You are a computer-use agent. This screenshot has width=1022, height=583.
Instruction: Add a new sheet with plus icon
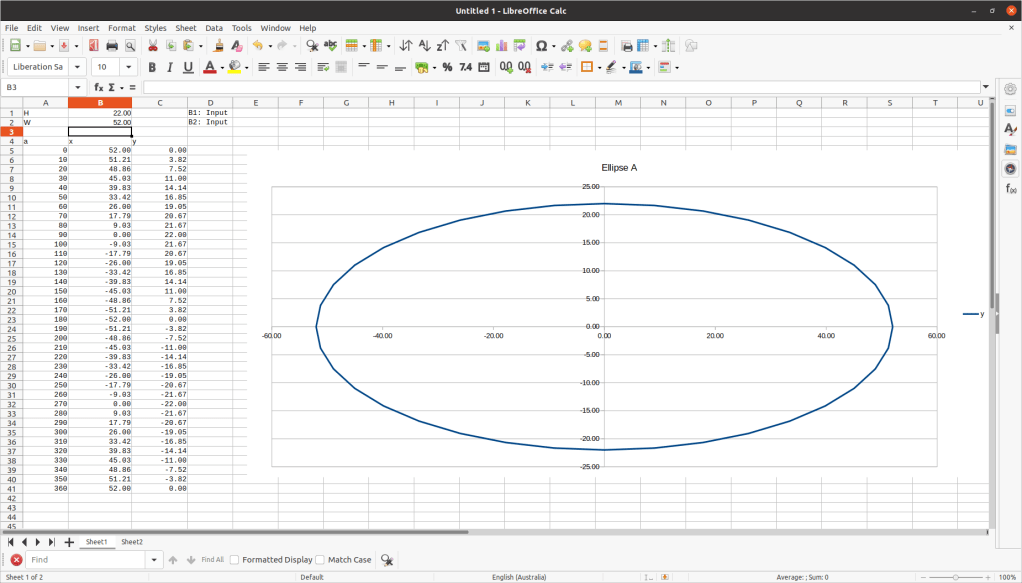[x=69, y=542]
